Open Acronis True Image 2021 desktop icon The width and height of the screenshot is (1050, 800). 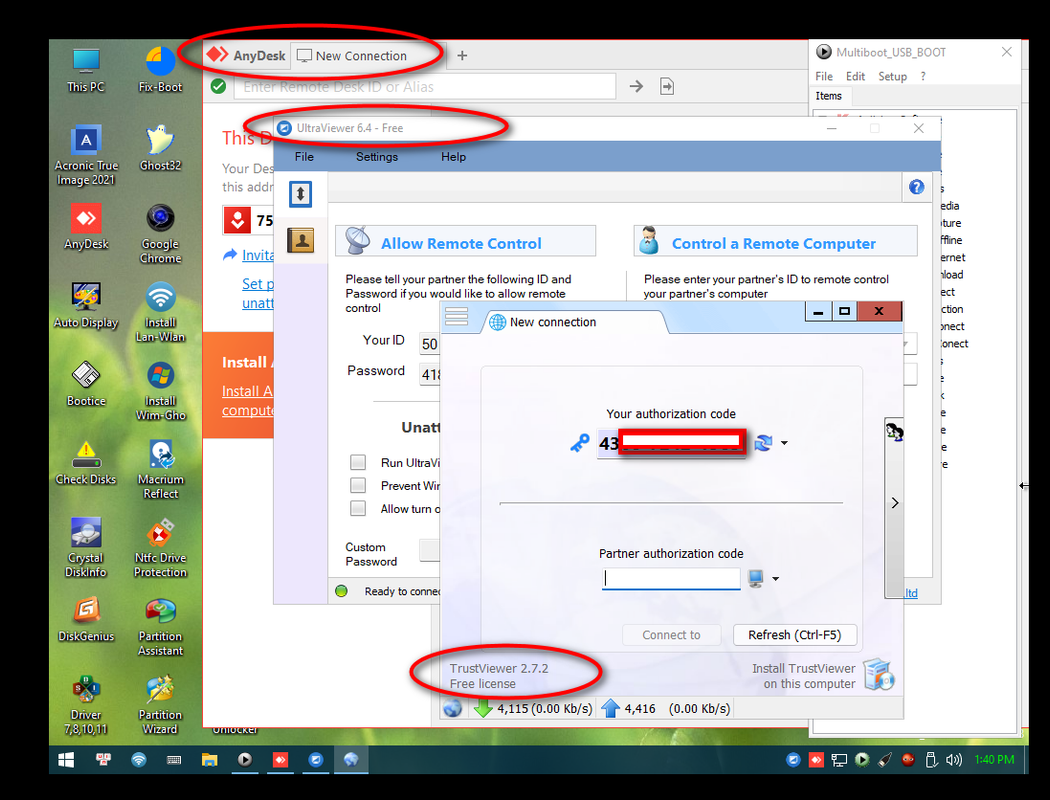(86, 155)
